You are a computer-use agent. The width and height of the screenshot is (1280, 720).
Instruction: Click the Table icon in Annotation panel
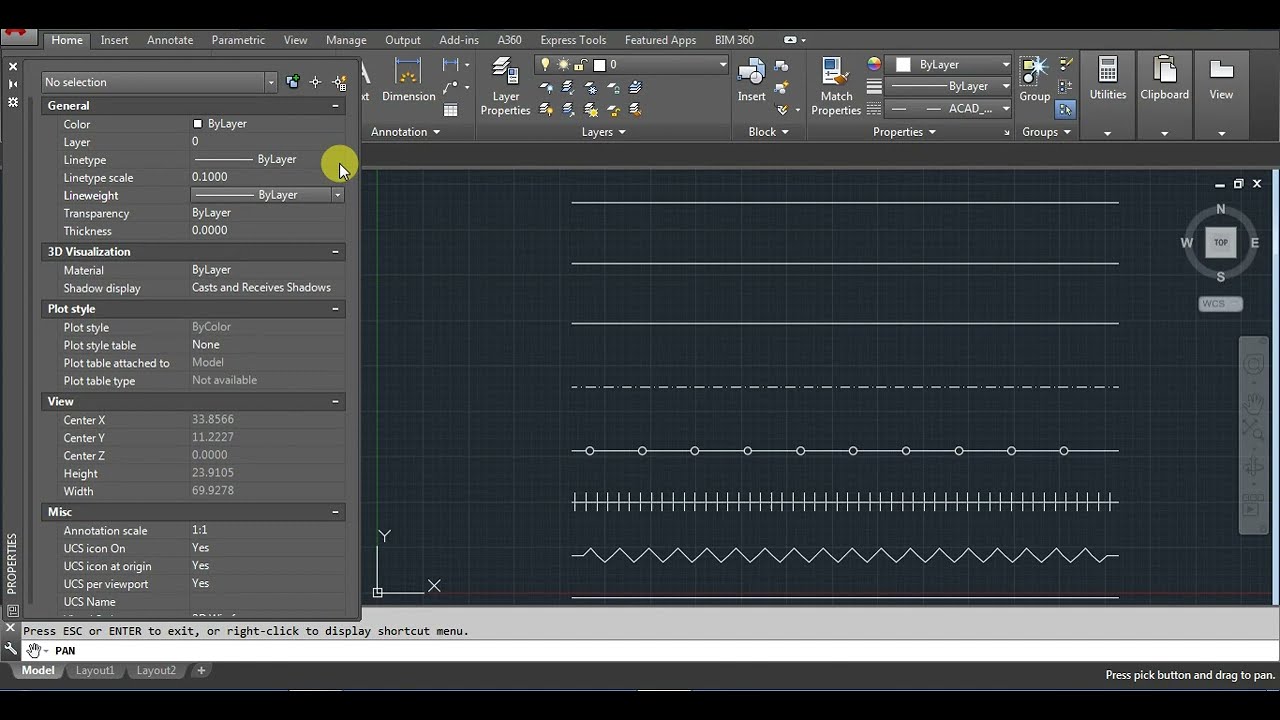pyautogui.click(x=451, y=109)
